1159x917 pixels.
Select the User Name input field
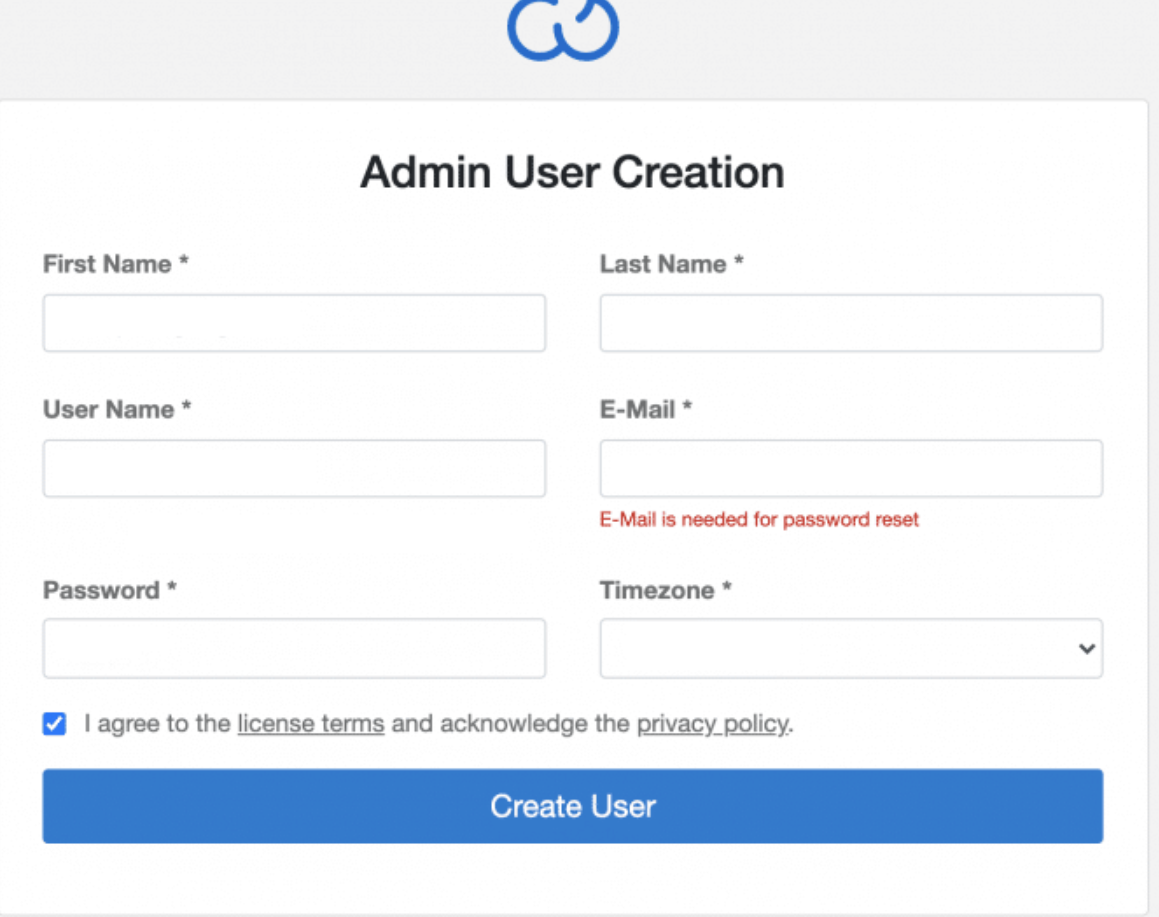point(294,468)
